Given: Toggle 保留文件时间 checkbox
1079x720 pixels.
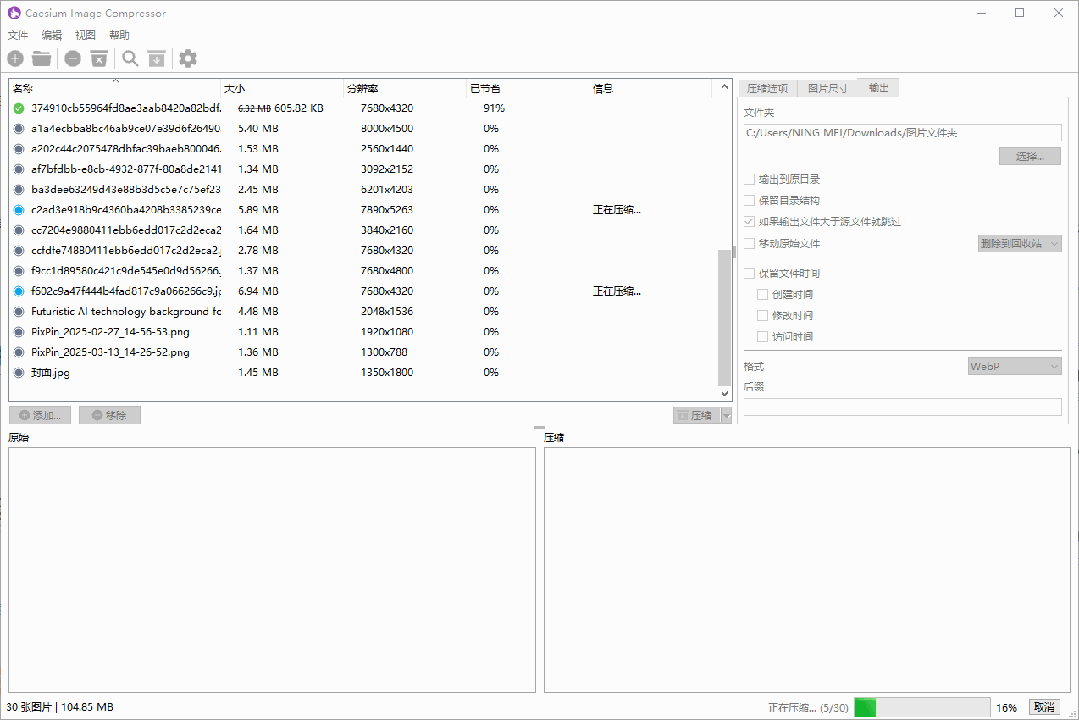Looking at the screenshot, I should [749, 273].
